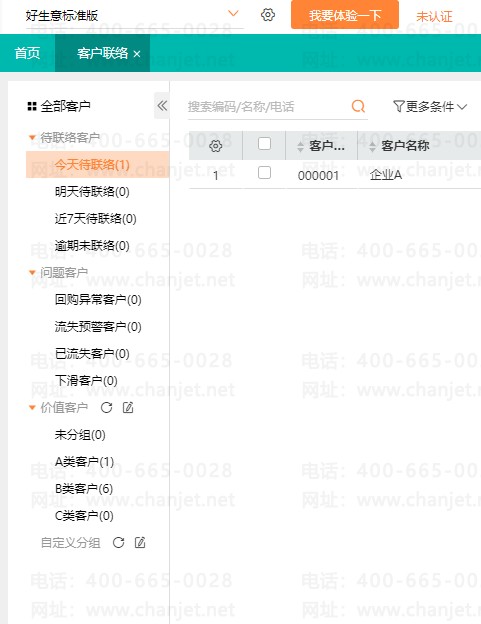
Task: Select 流失预警客户(0)
Action: tap(98, 326)
